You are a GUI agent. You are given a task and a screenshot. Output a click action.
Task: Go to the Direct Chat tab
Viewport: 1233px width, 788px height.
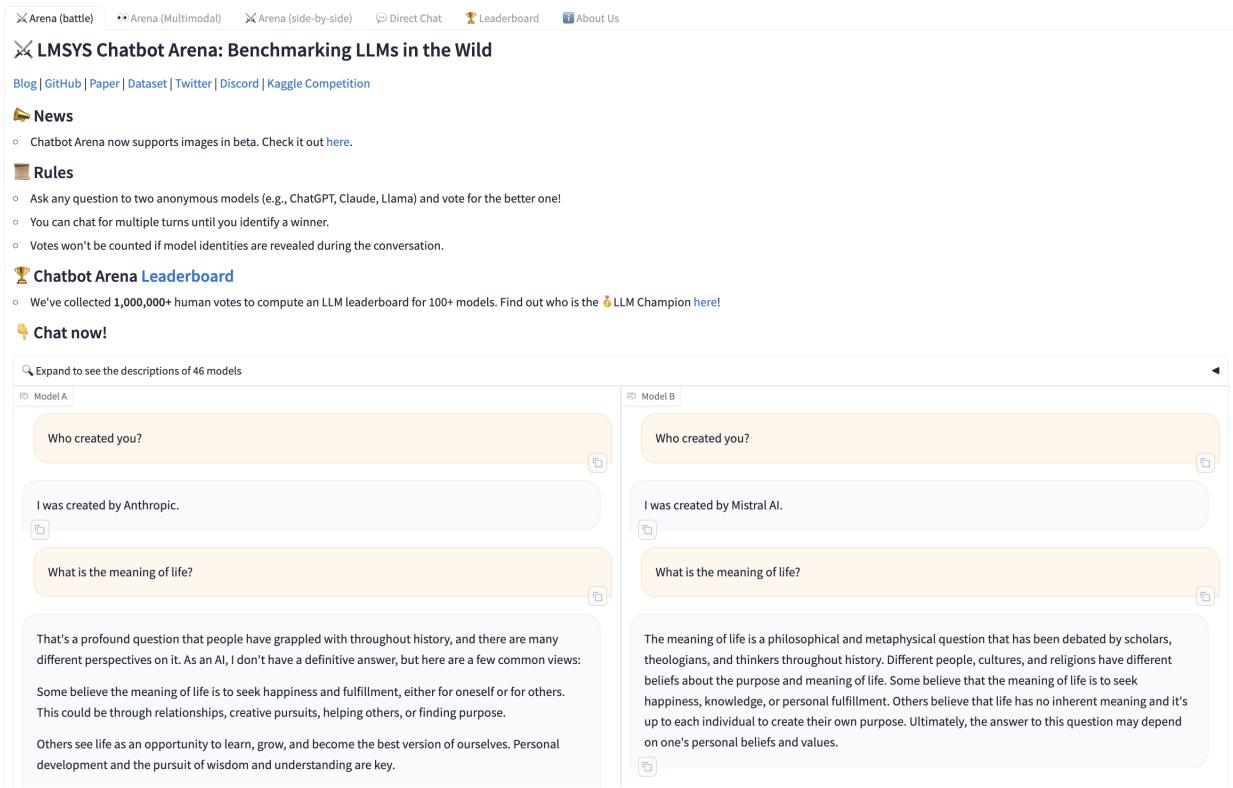pyautogui.click(x=408, y=18)
